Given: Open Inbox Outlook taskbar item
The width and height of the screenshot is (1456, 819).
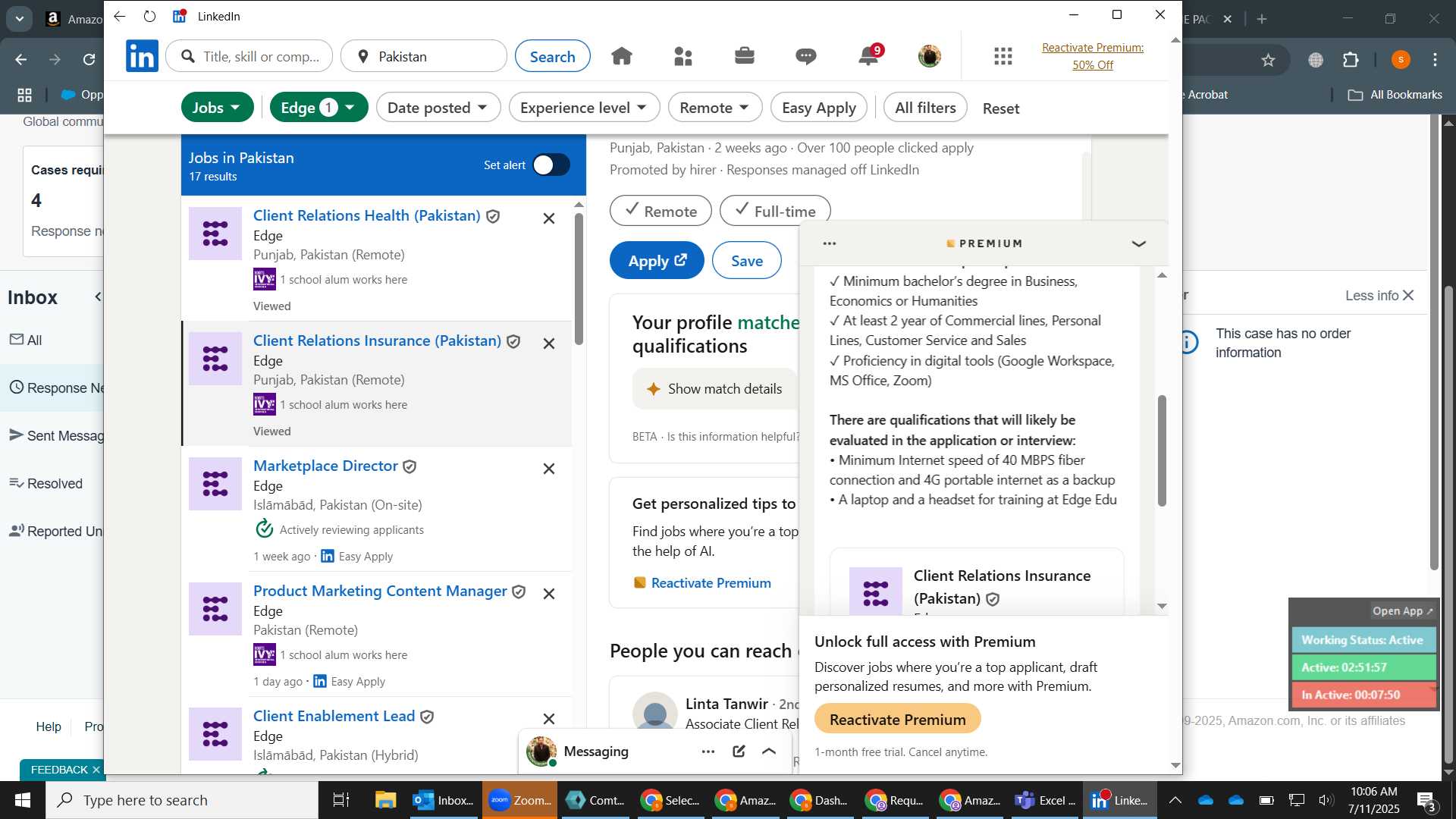Looking at the screenshot, I should pos(444,800).
